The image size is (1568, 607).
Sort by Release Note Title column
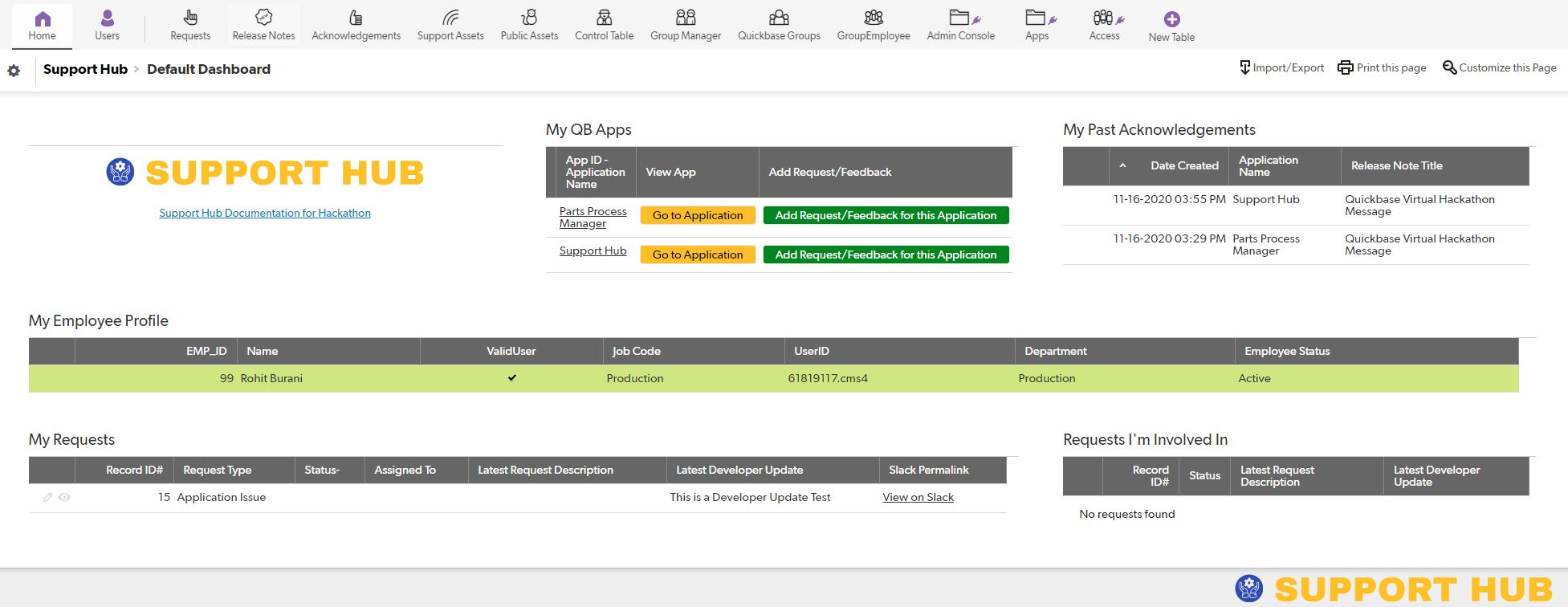1396,165
